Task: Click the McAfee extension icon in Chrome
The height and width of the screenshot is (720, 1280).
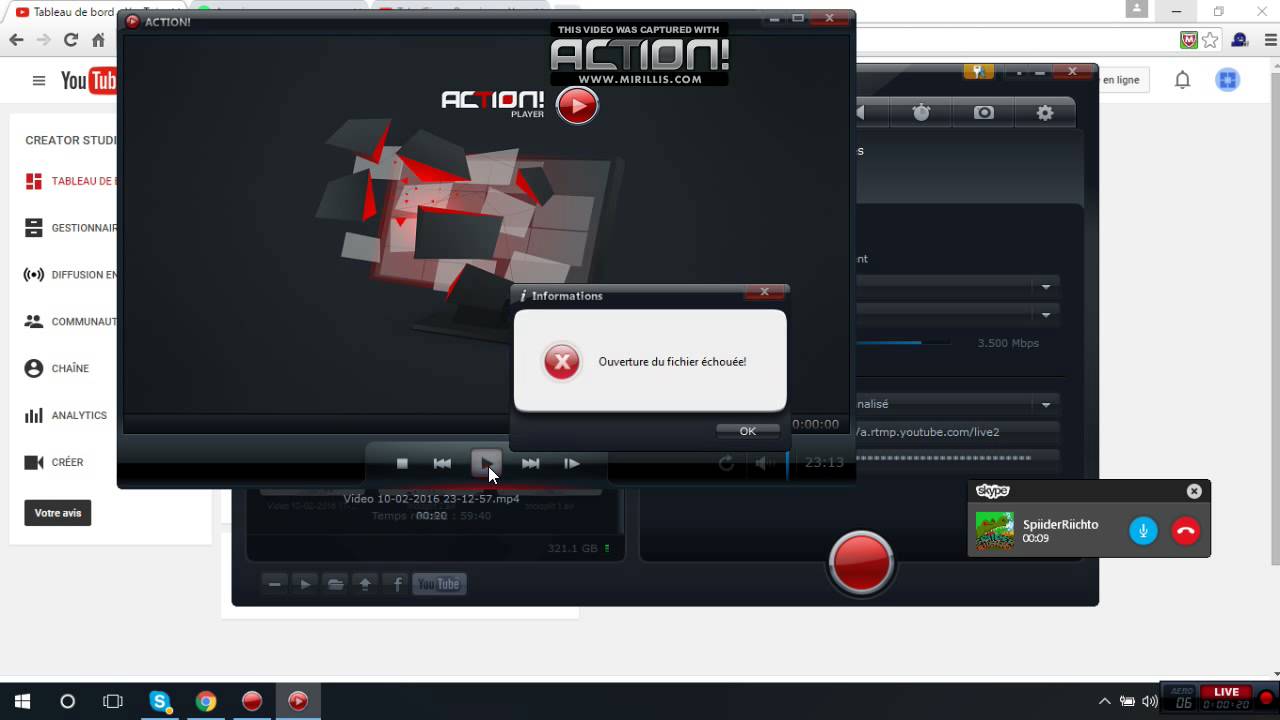Action: tap(1189, 40)
